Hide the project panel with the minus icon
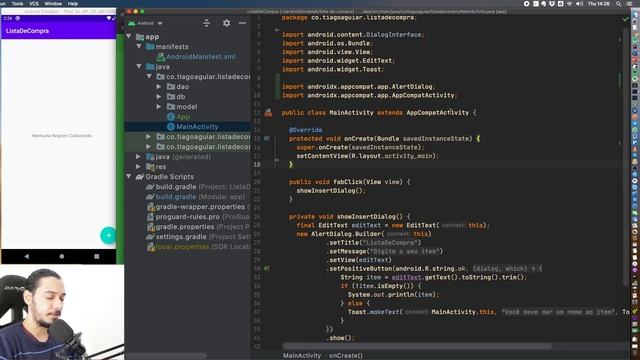 (242, 23)
